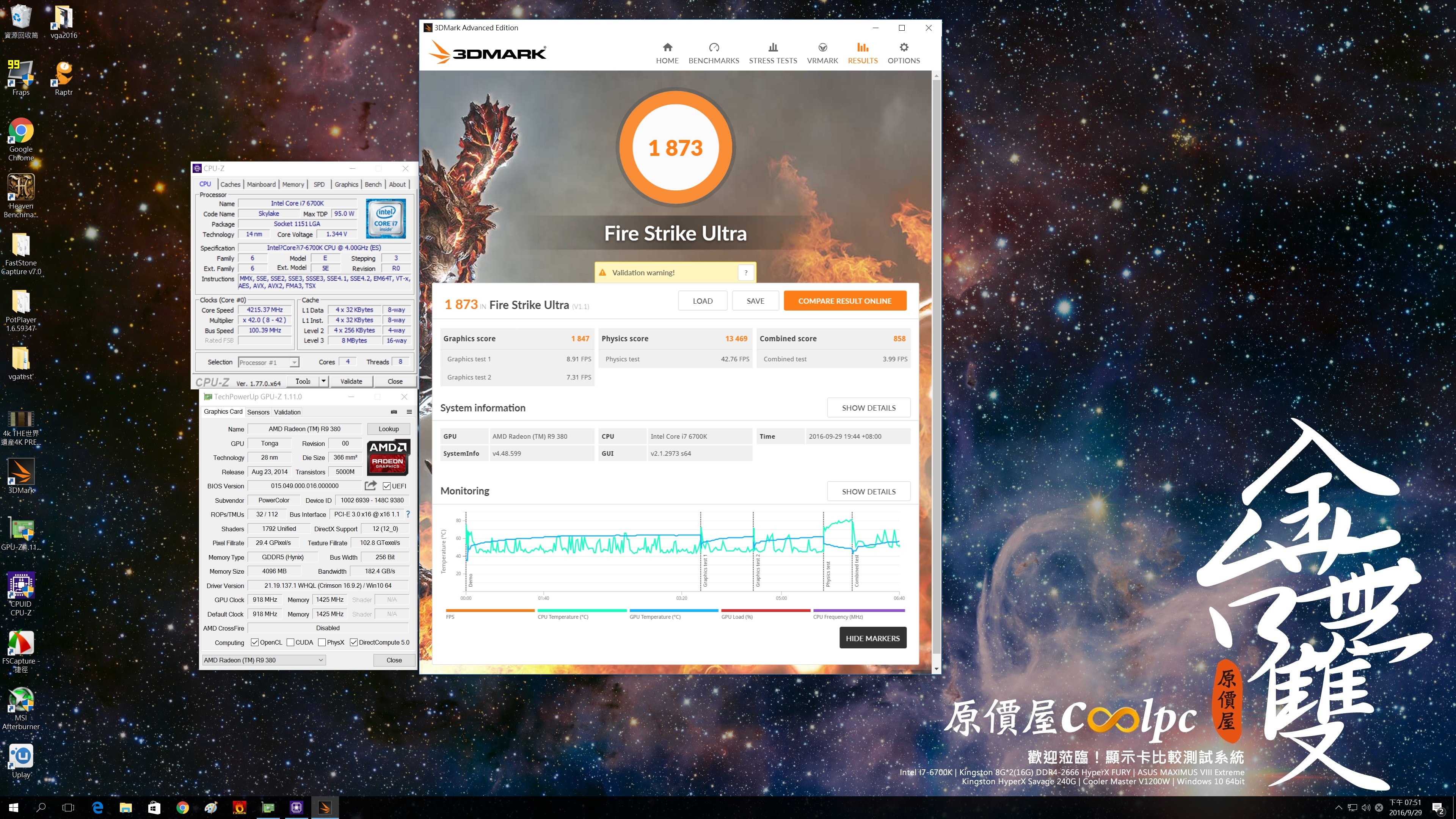
Task: Toggle the FPS monitoring legend
Action: pyautogui.click(x=490, y=614)
